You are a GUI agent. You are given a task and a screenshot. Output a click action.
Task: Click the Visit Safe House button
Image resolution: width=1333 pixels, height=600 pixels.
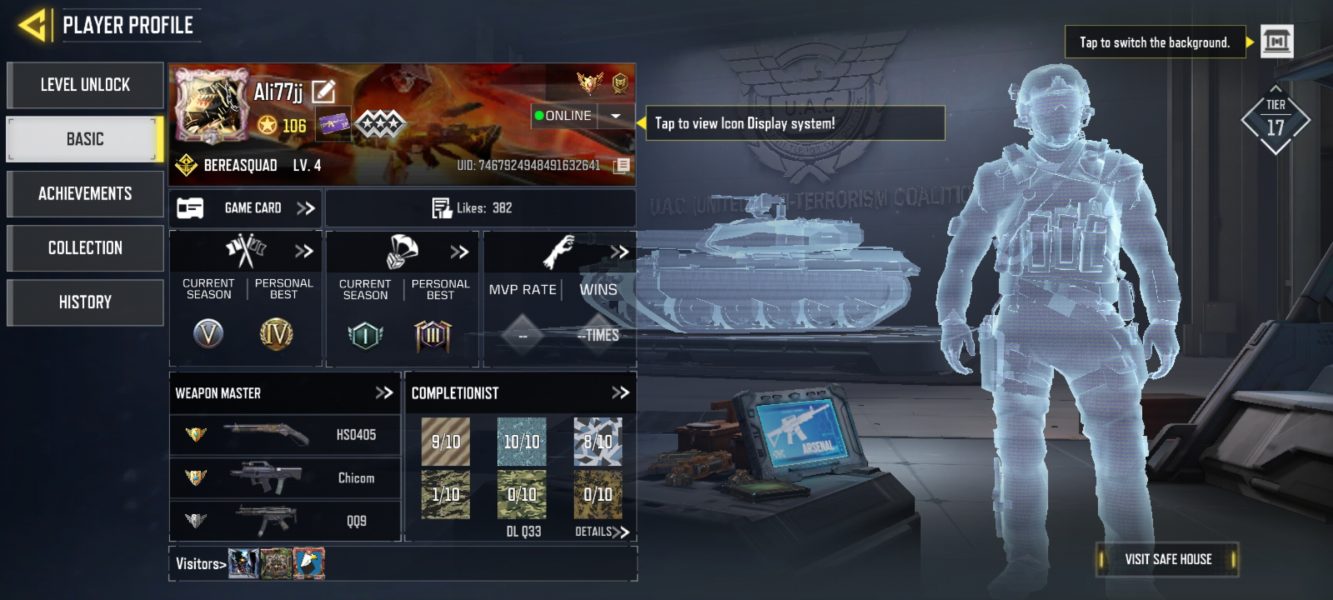click(x=1167, y=559)
